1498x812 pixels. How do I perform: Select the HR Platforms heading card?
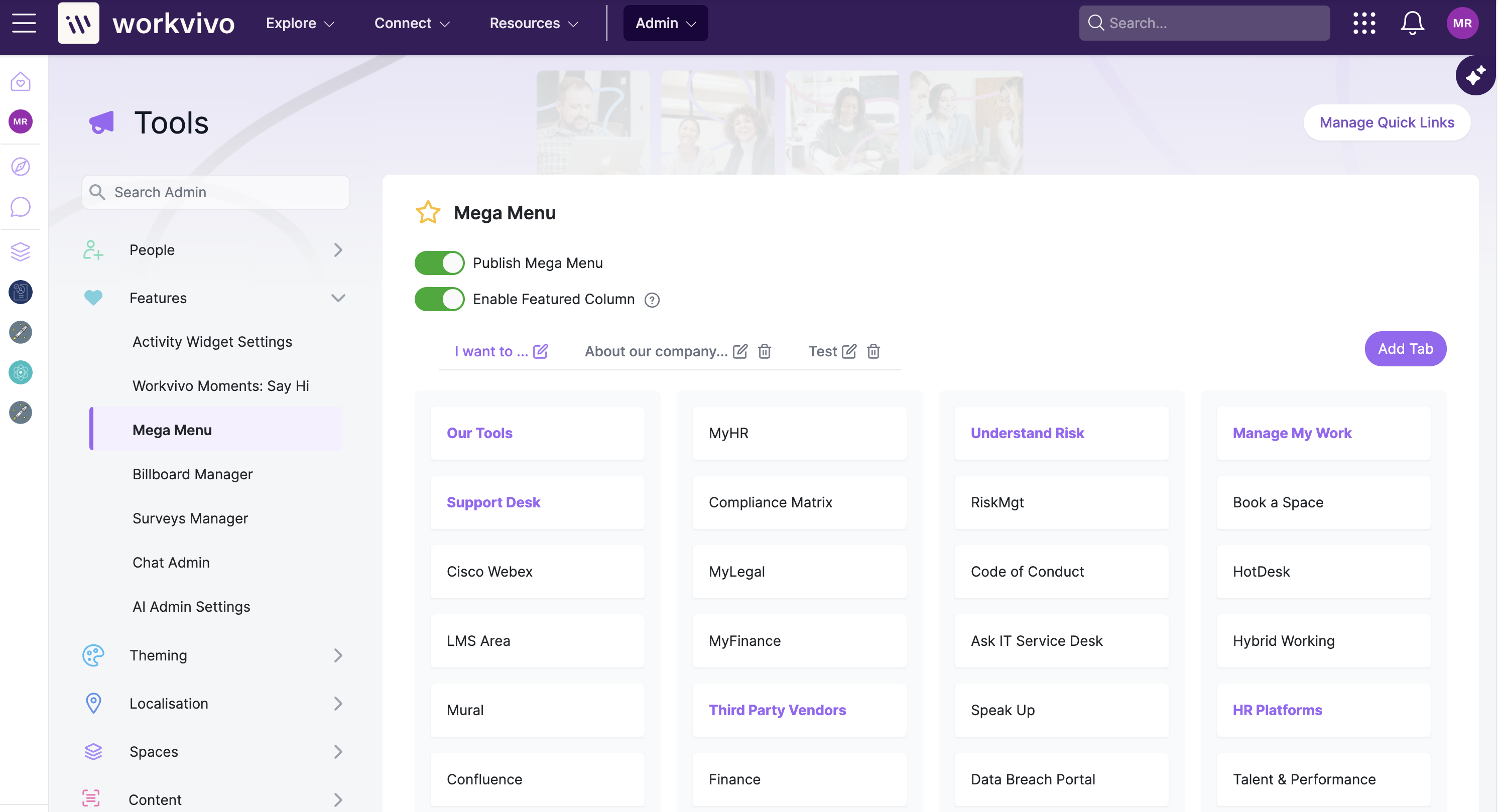point(1323,710)
